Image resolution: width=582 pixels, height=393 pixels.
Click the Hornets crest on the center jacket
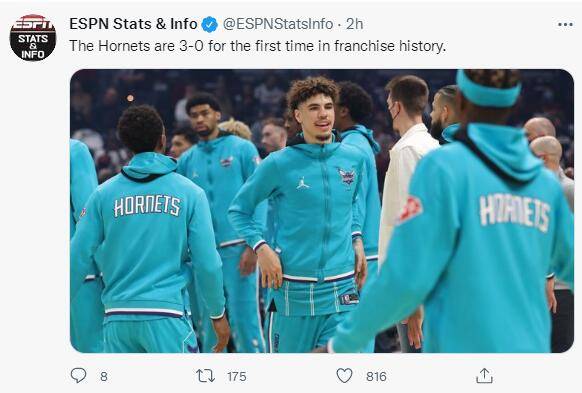click(x=347, y=177)
